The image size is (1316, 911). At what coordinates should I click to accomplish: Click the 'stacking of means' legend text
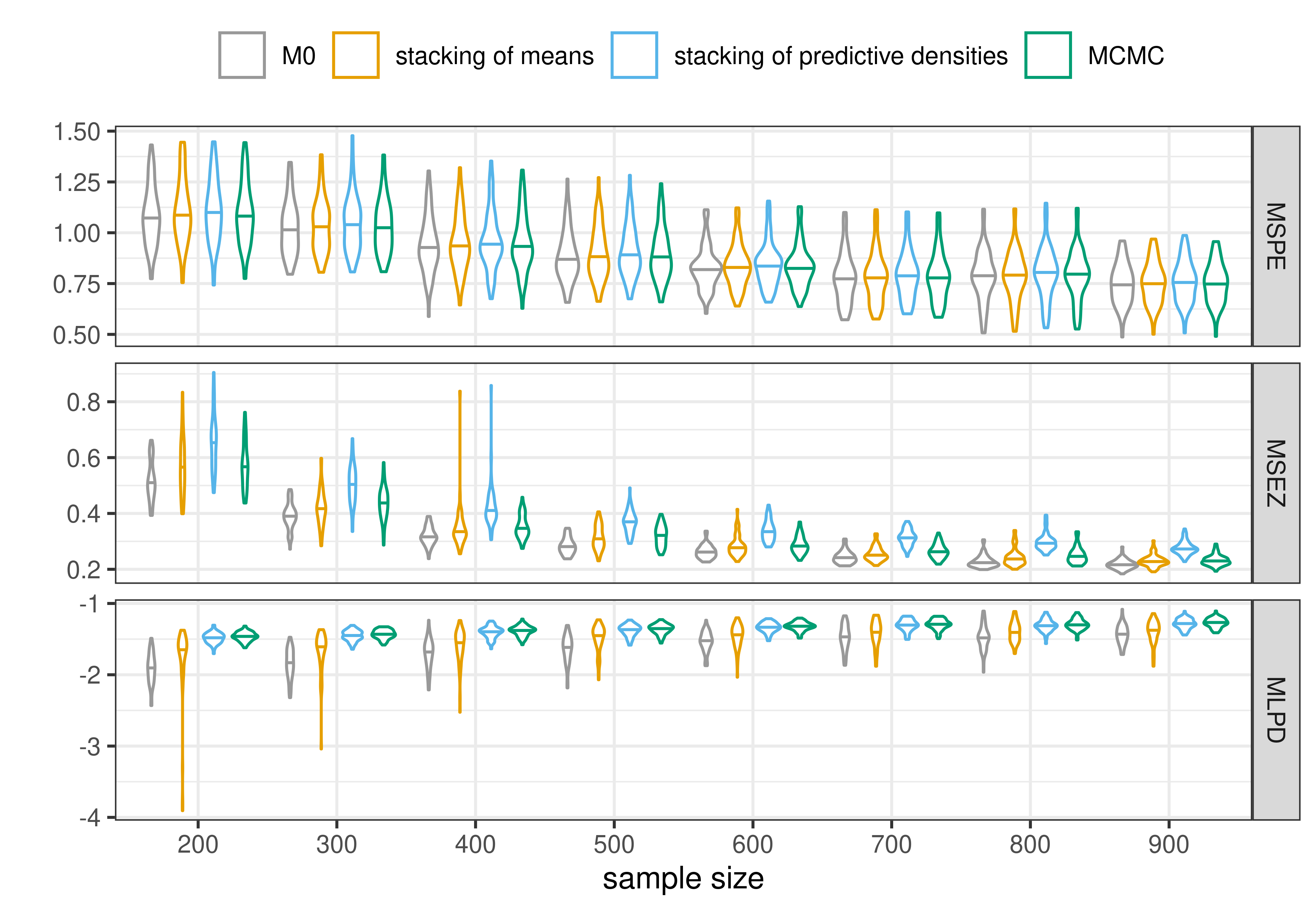(494, 56)
